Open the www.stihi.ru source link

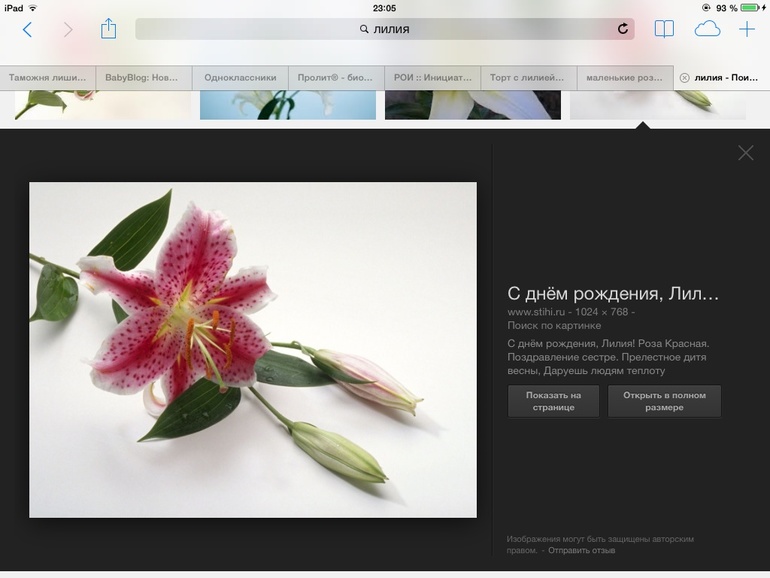(536, 312)
